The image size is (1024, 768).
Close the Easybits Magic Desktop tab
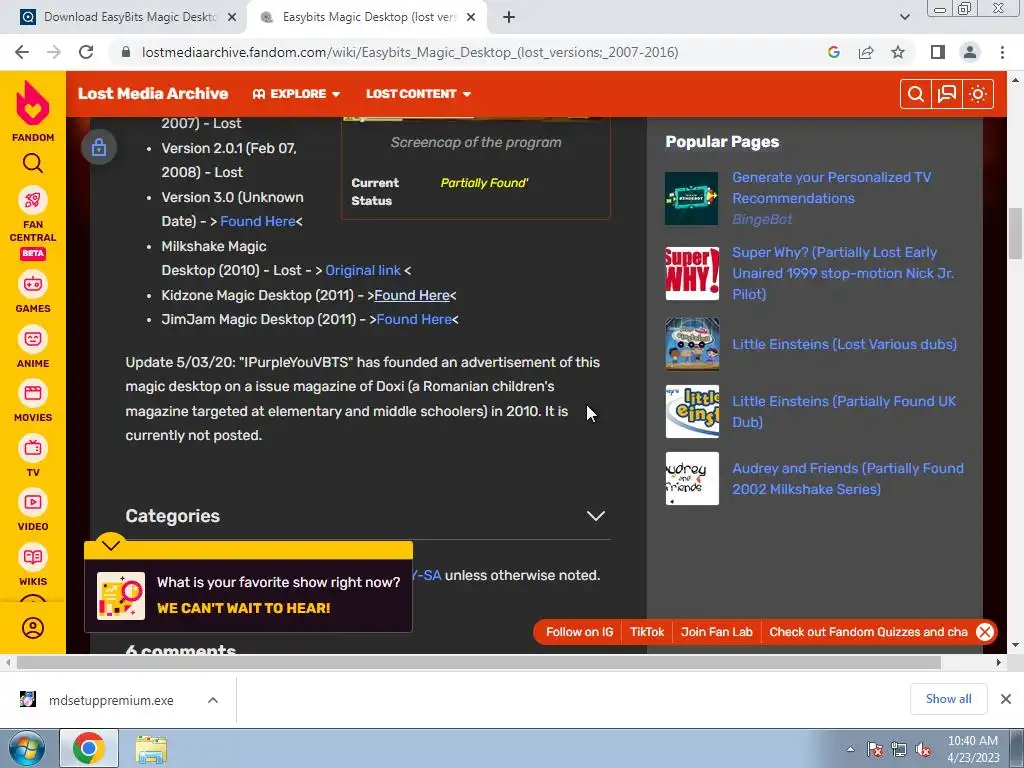pos(471,17)
